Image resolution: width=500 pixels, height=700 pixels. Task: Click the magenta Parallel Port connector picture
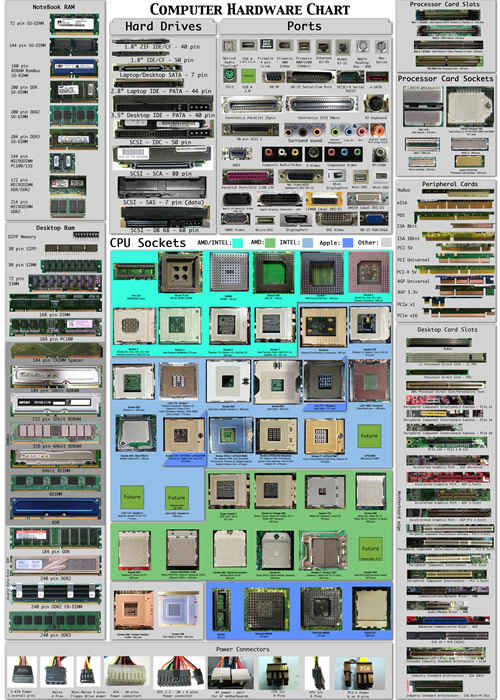(248, 176)
